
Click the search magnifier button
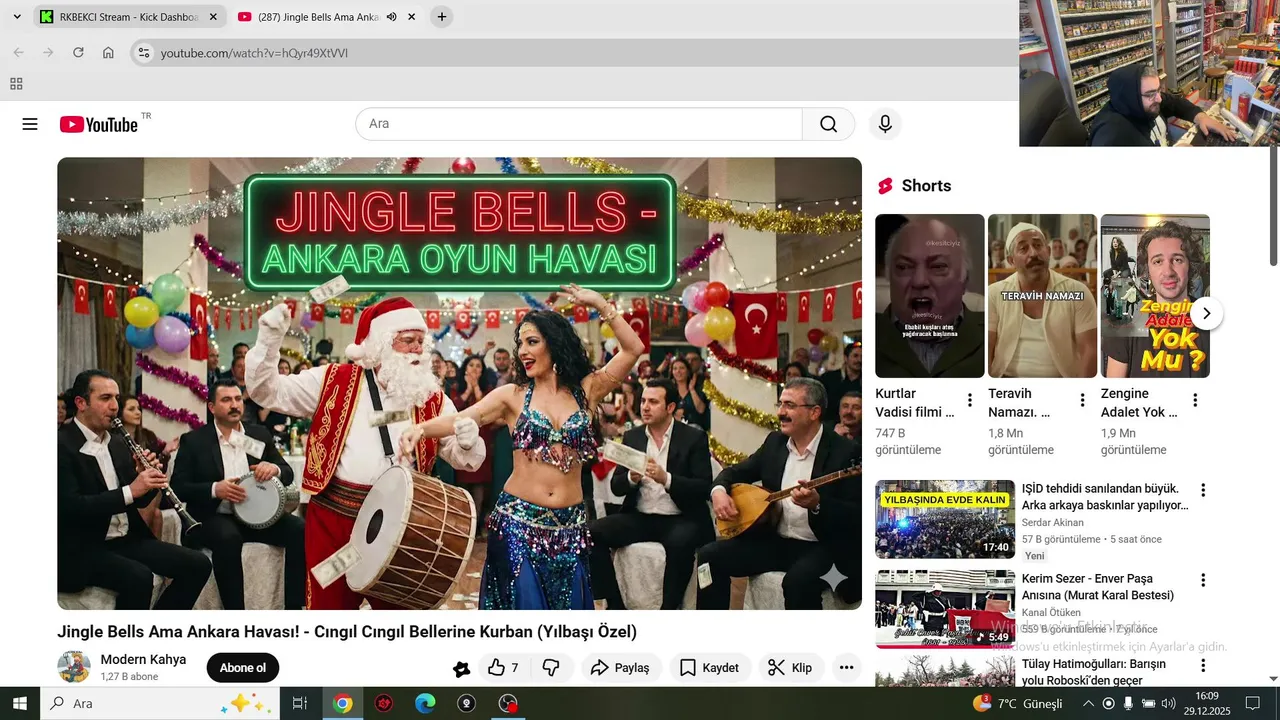pos(828,124)
